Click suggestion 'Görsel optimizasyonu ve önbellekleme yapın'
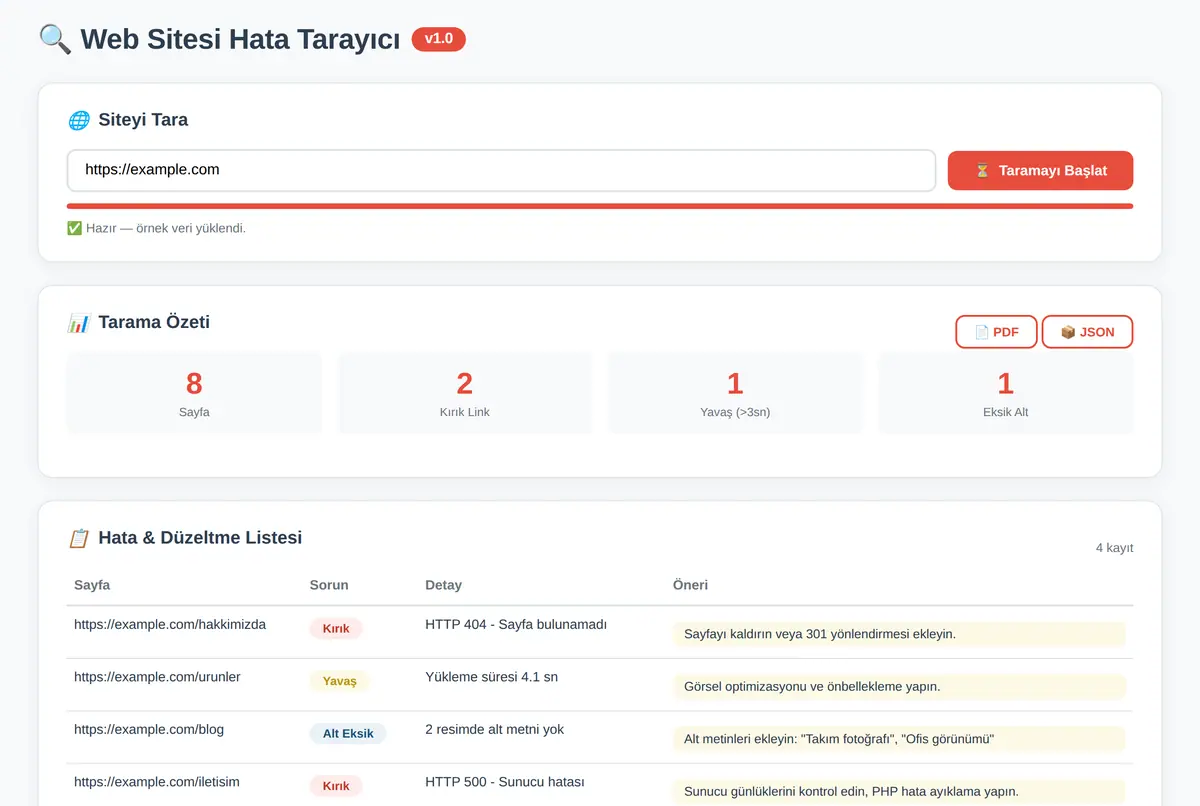Image resolution: width=1200 pixels, height=806 pixels. tap(899, 687)
